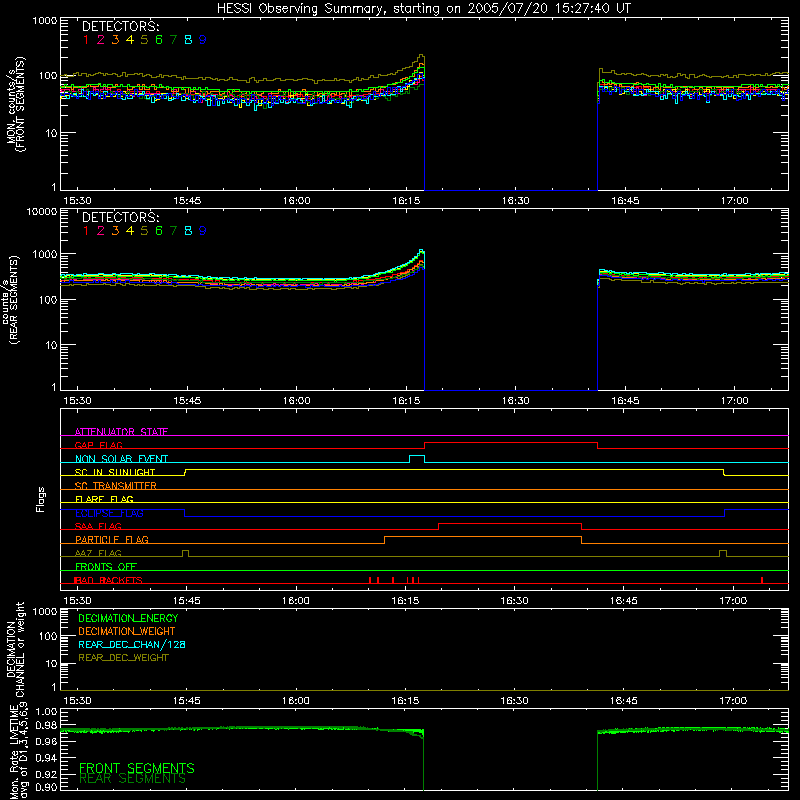Click the AA7 FLAG label
This screenshot has width=800, height=800.
pyautogui.click(x=98, y=553)
